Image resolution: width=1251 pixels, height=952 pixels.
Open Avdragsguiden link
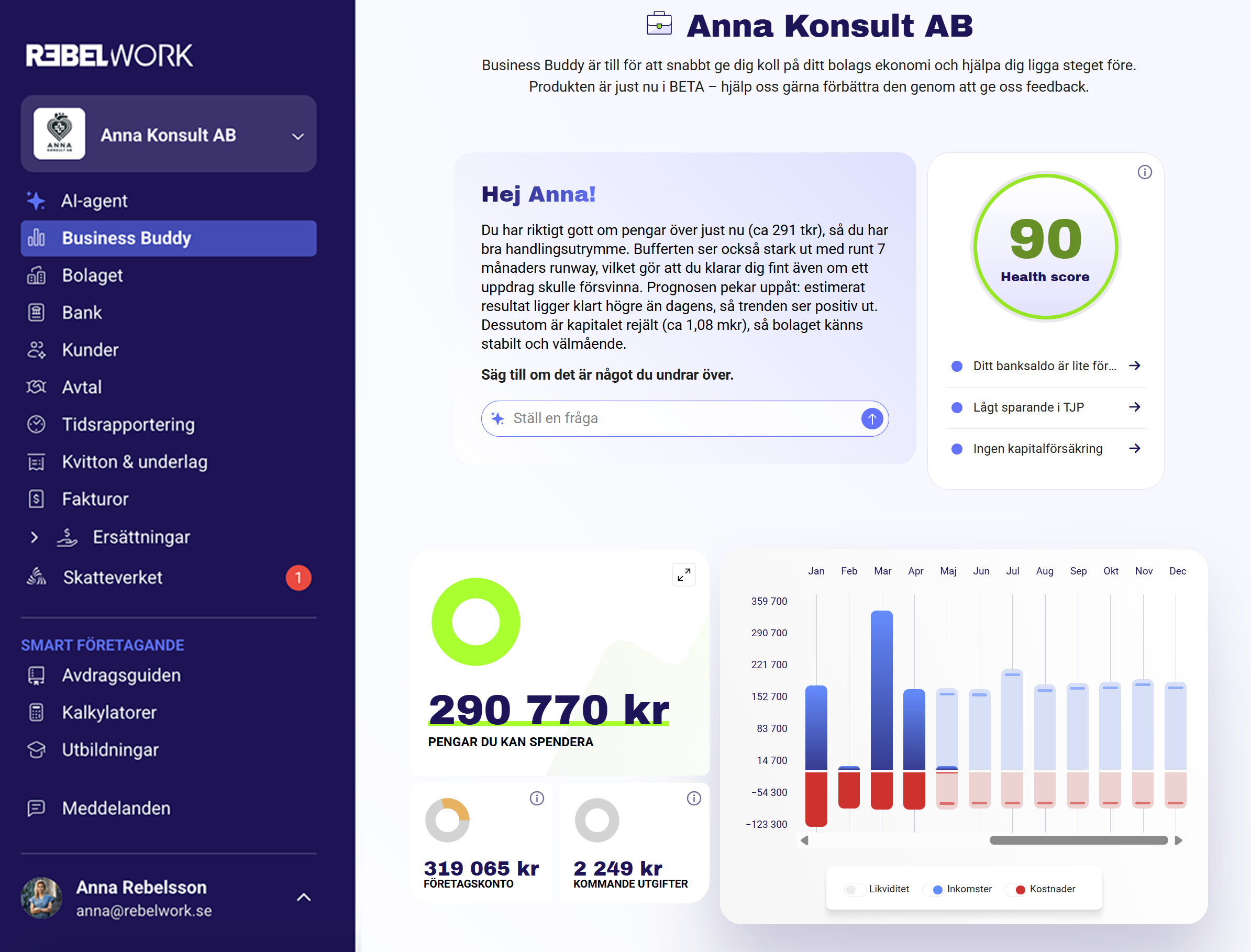pos(168,676)
